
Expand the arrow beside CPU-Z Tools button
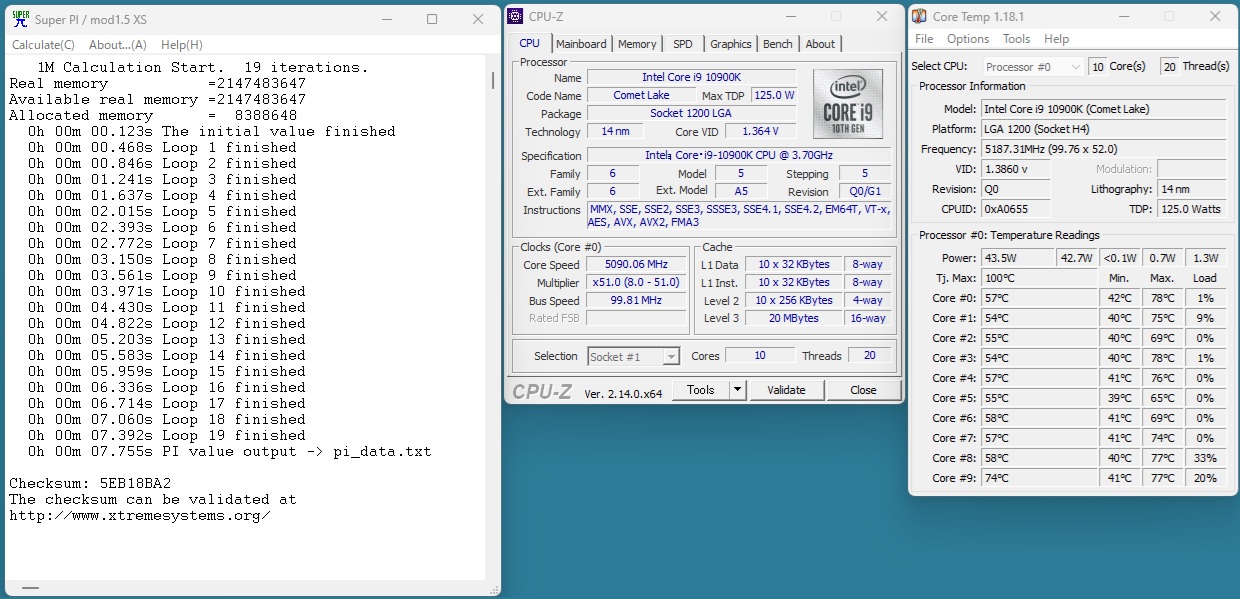click(738, 390)
